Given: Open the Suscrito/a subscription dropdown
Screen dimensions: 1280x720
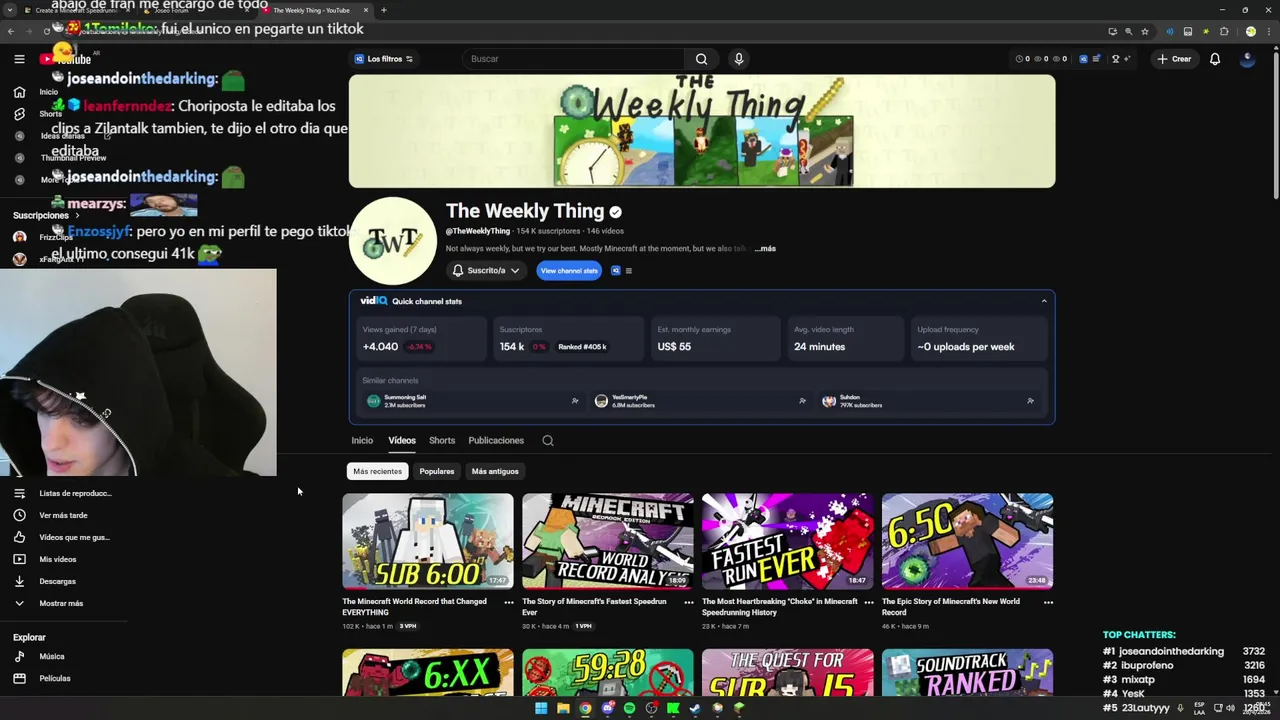Looking at the screenshot, I should [x=486, y=270].
